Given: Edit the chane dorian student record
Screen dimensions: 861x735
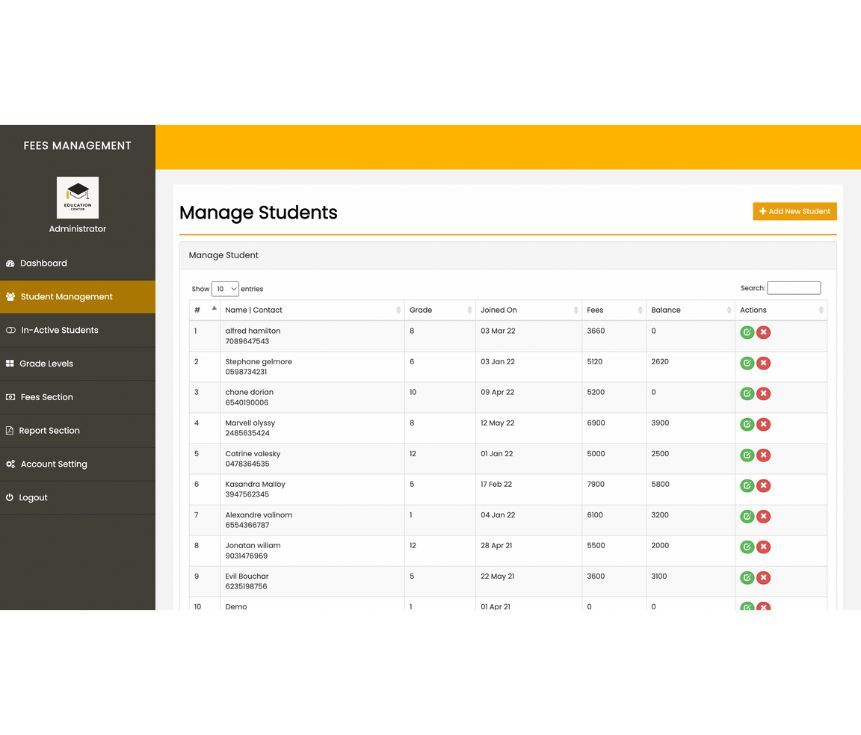Looking at the screenshot, I should click(x=746, y=394).
